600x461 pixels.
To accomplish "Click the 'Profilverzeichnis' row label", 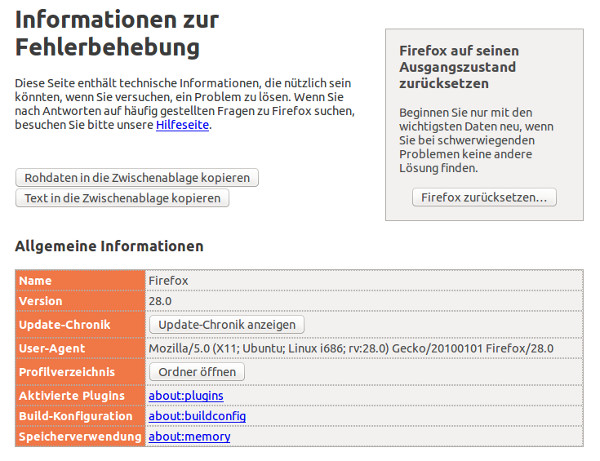I will click(67, 372).
